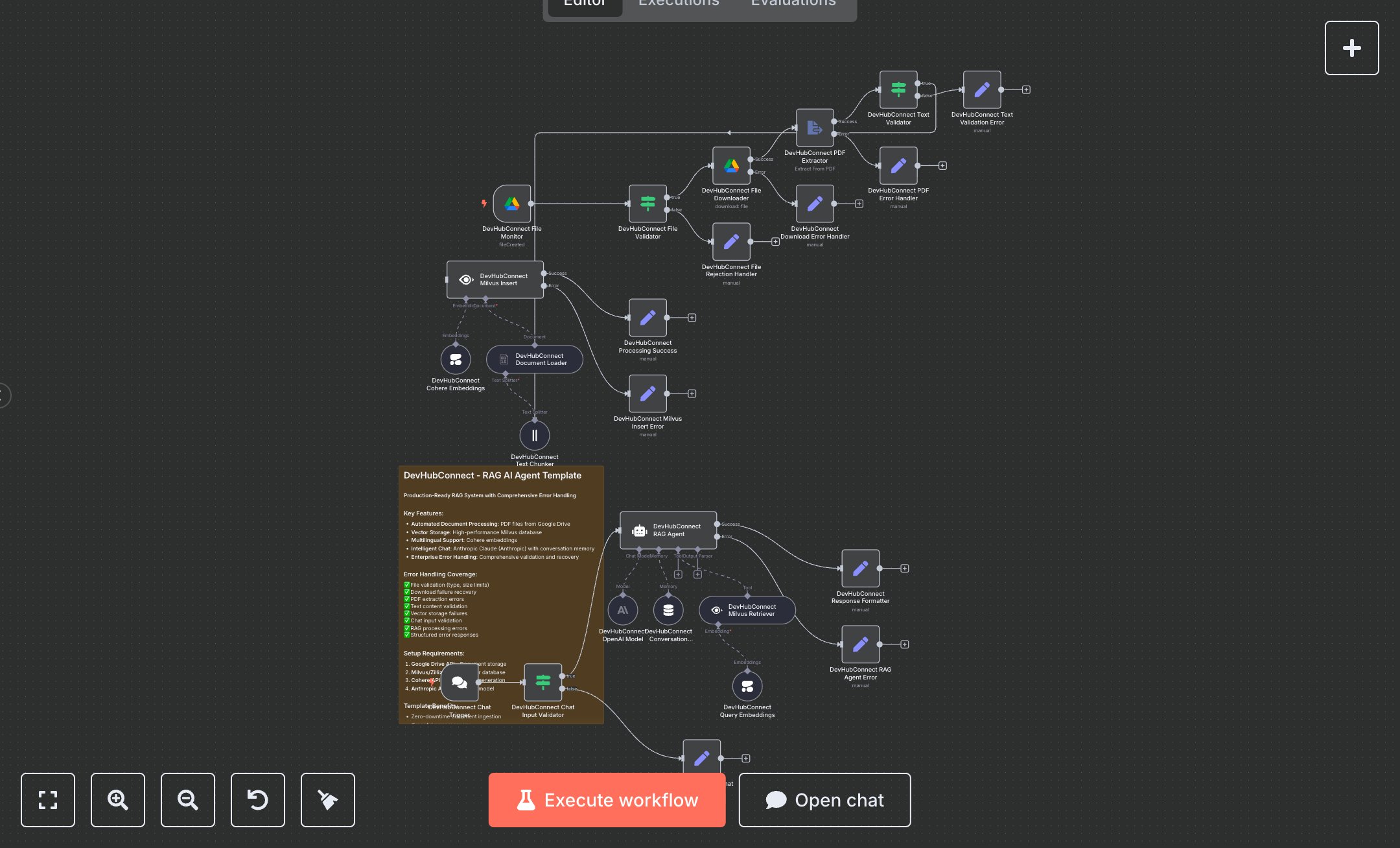Click the zoom out magnifier icon

click(187, 800)
